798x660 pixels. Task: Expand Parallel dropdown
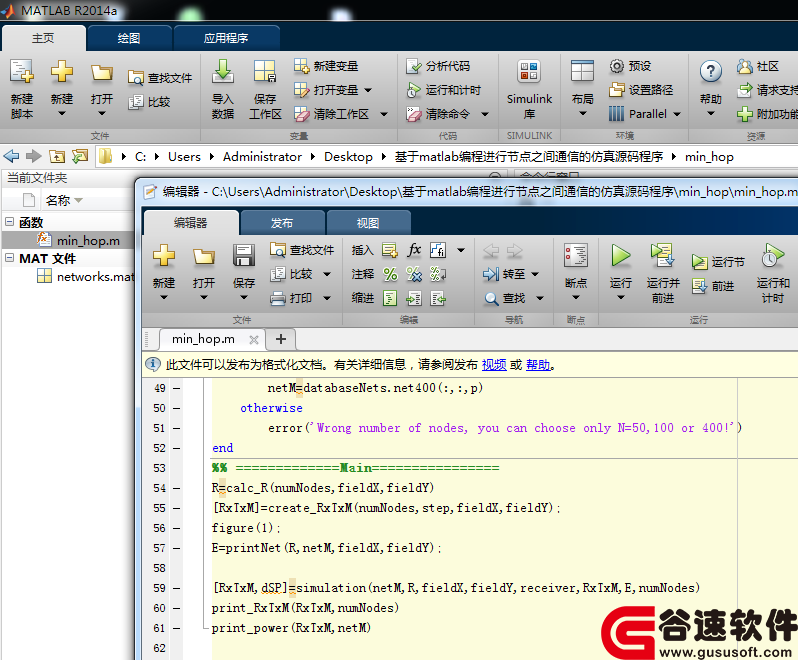[x=677, y=114]
